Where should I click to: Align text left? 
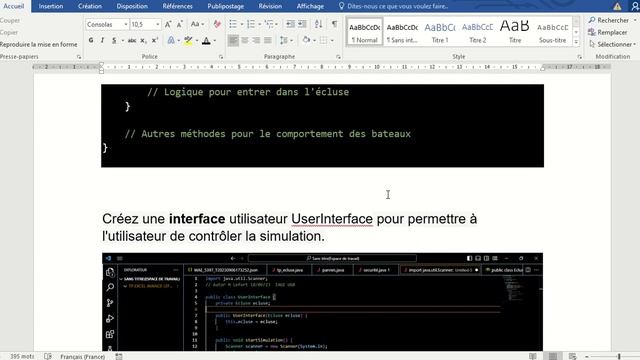click(233, 40)
